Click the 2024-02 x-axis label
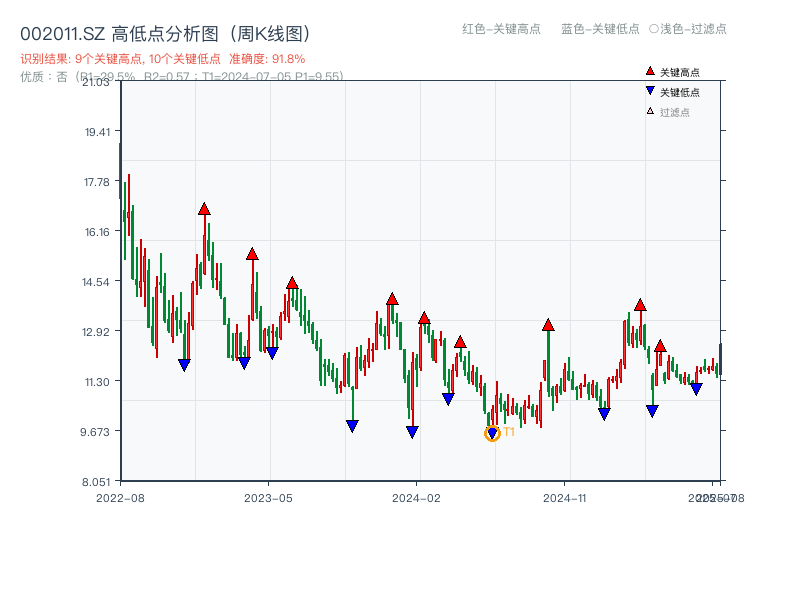 point(416,498)
